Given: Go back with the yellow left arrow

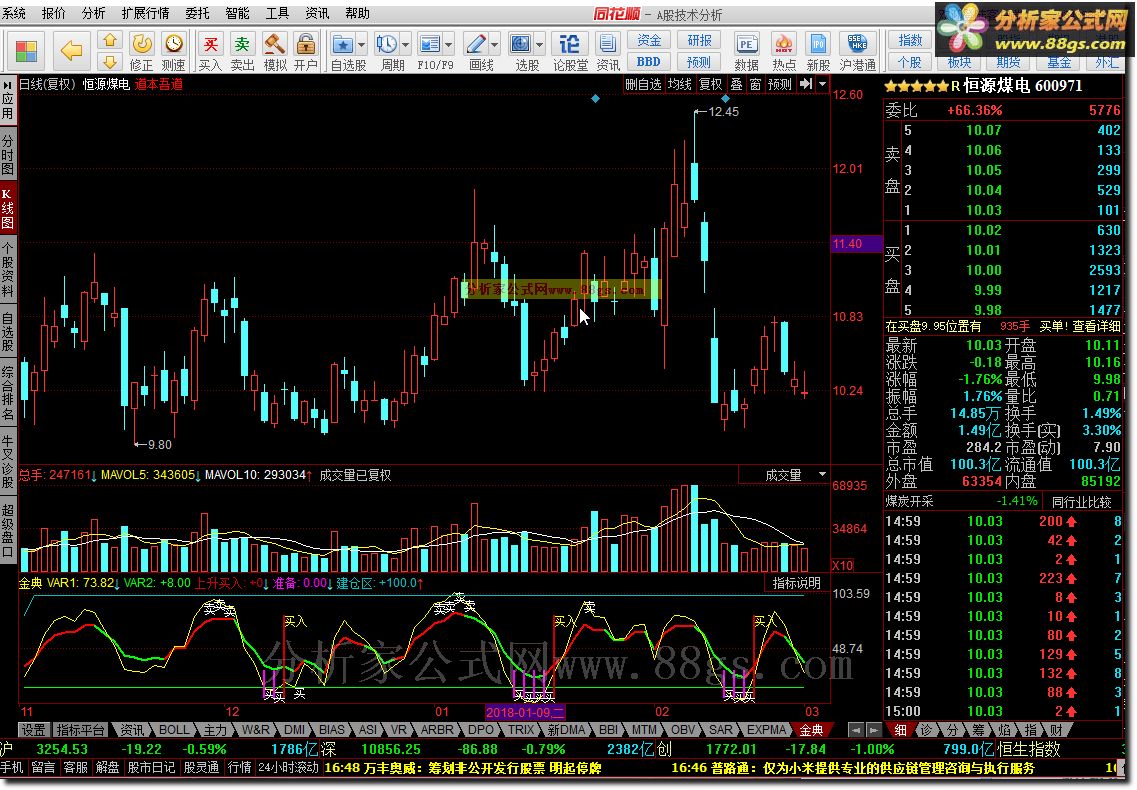Looking at the screenshot, I should coord(71,50).
